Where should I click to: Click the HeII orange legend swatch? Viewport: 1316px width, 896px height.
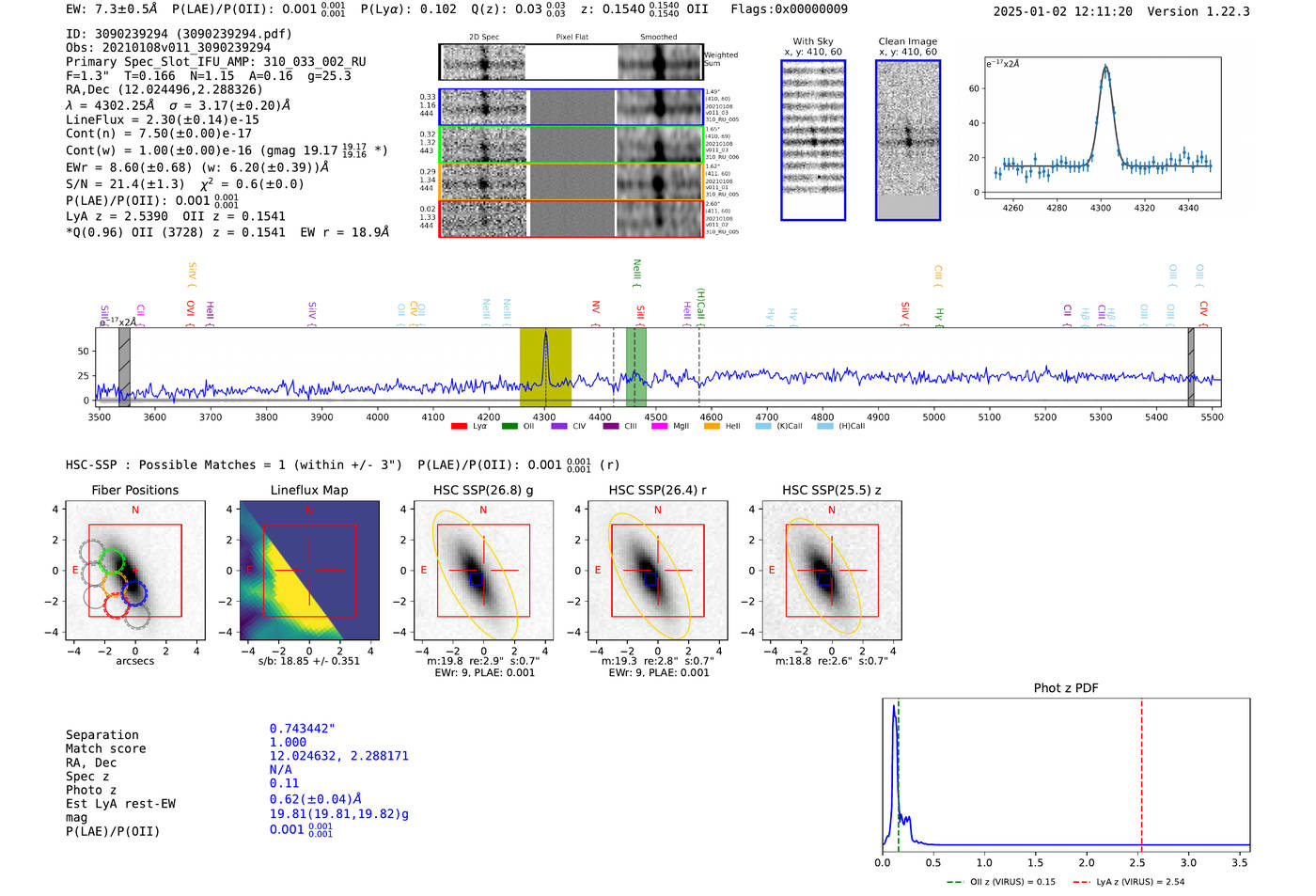(712, 426)
